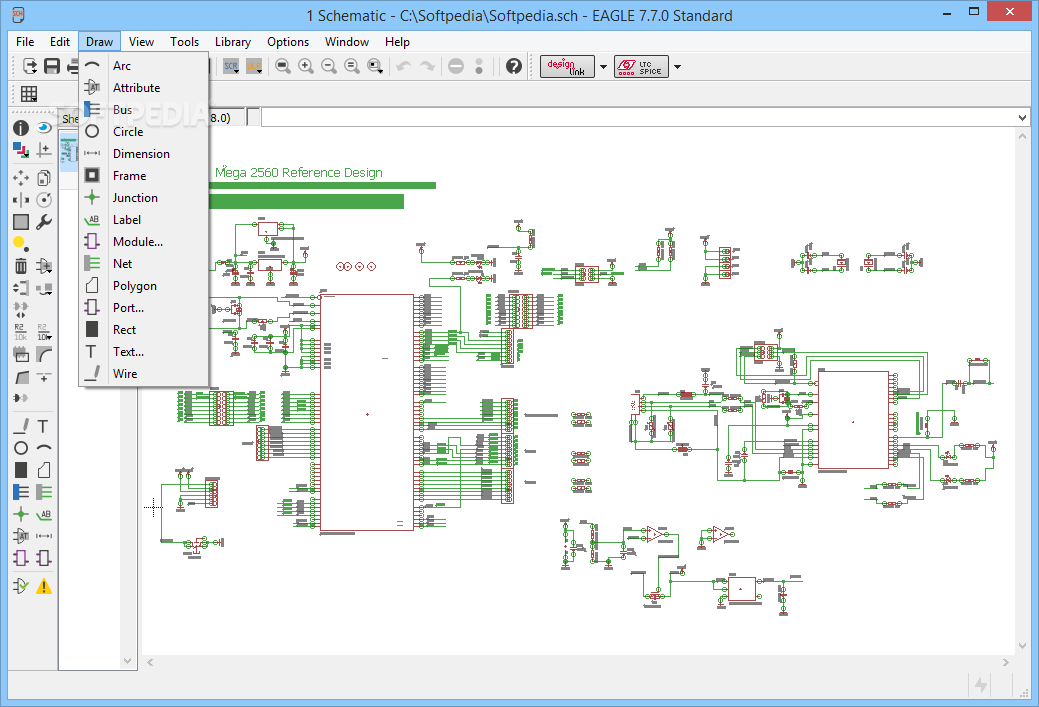Select the Group tool

21,222
